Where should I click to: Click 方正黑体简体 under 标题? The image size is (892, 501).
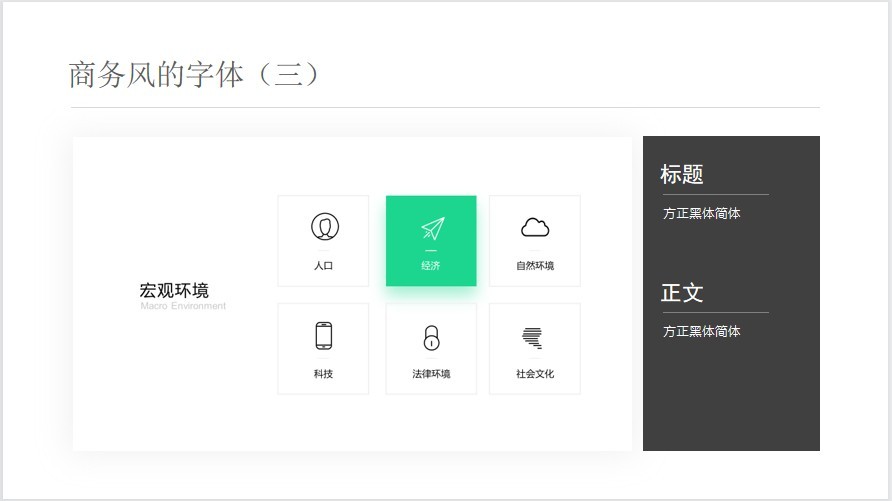(701, 213)
